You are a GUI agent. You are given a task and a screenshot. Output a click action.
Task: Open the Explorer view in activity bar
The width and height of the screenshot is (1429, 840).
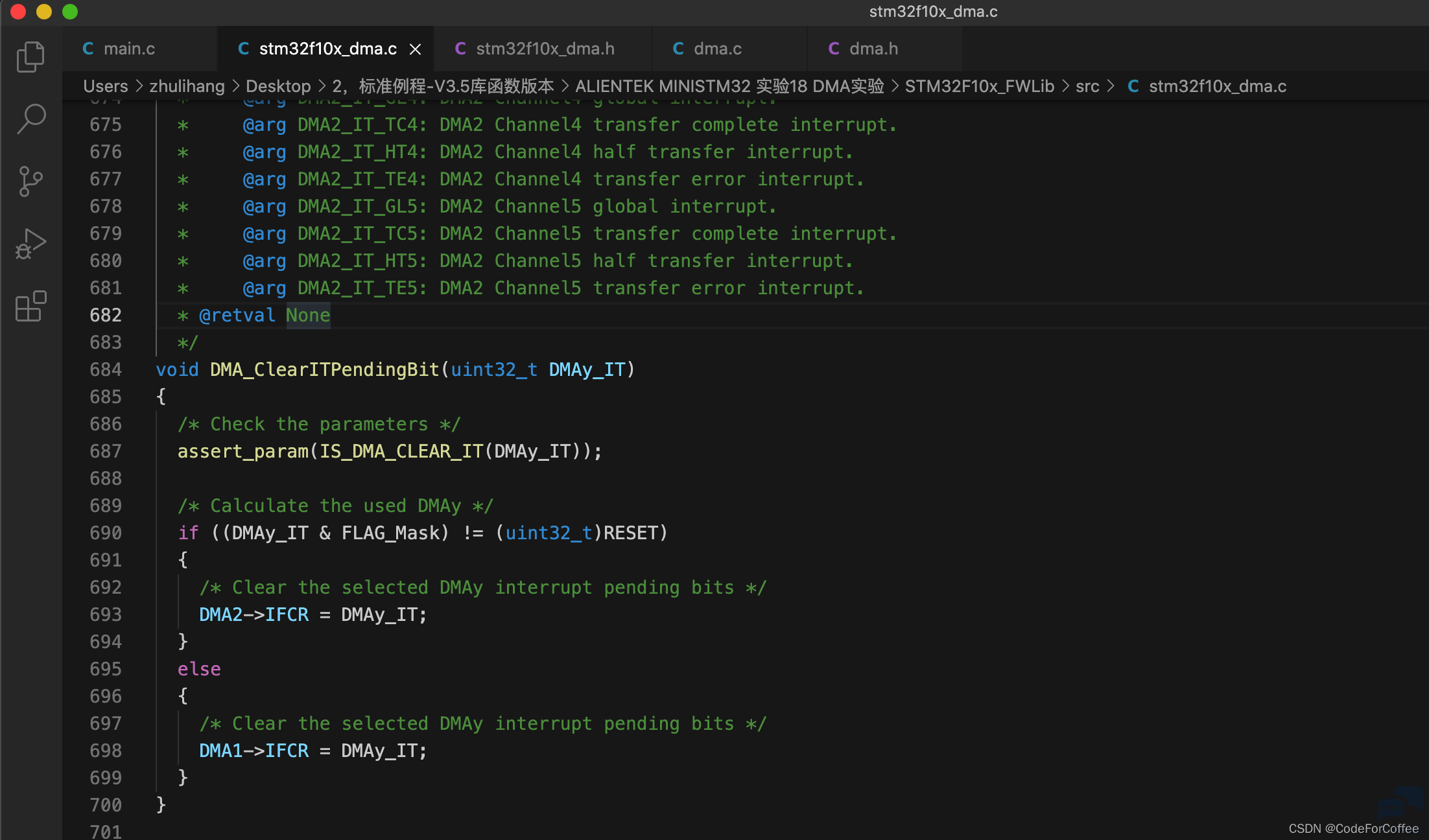(30, 57)
